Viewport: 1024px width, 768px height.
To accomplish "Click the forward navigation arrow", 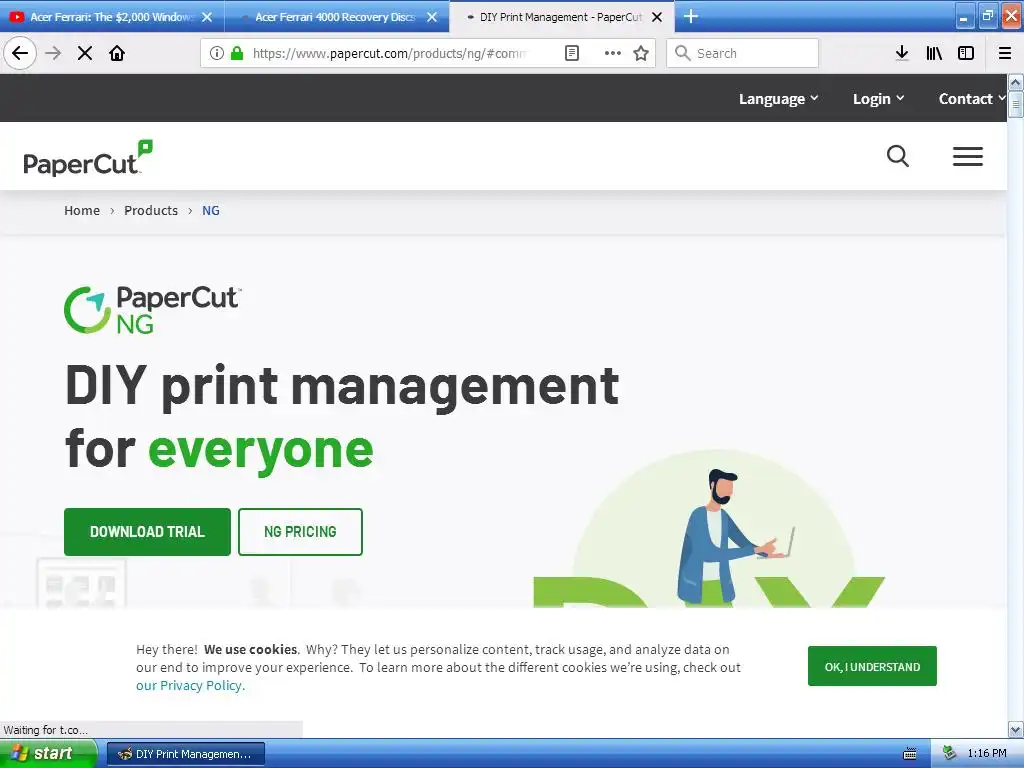I will [53, 53].
